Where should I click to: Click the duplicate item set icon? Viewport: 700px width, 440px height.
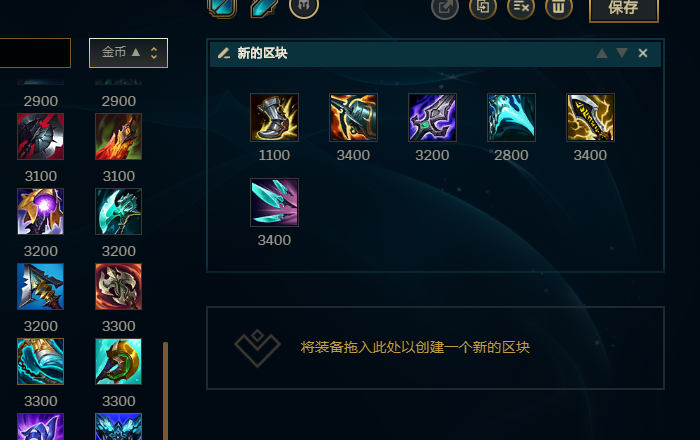[x=483, y=7]
